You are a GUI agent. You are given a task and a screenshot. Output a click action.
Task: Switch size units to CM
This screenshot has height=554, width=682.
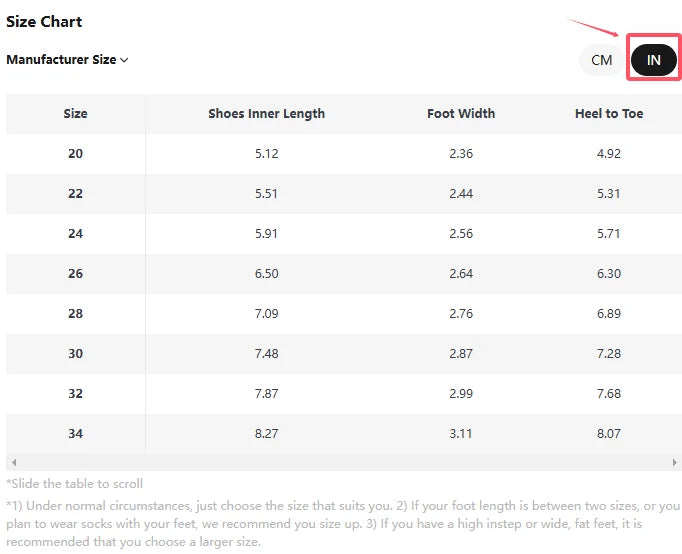point(601,60)
